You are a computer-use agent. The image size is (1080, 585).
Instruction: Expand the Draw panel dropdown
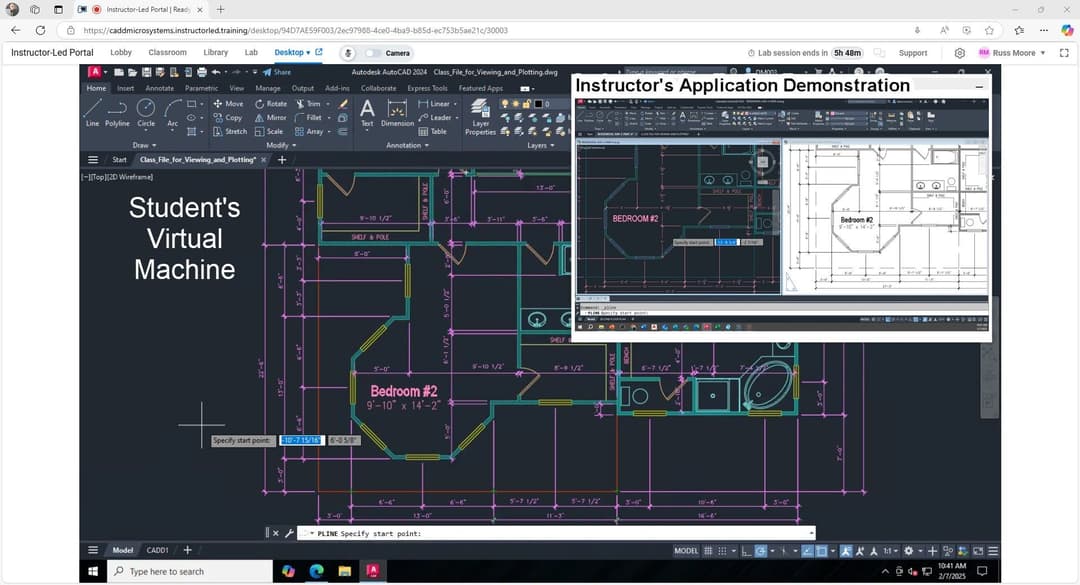pyautogui.click(x=144, y=145)
